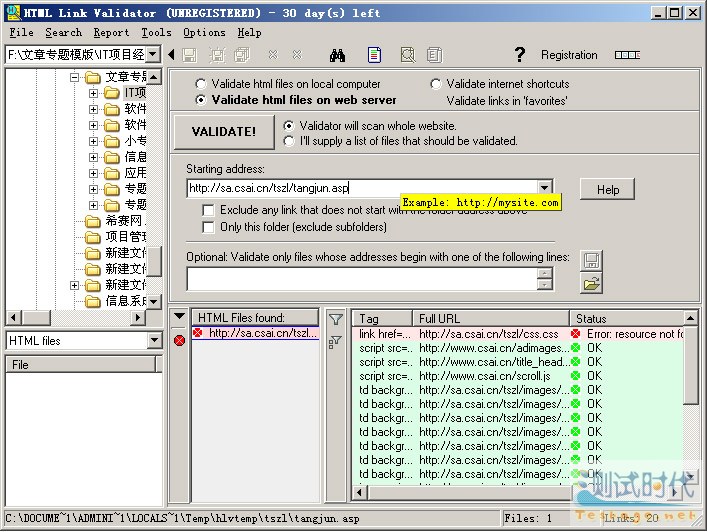Select 'Validate html files on local computer' radio
This screenshot has width=707, height=532.
[x=202, y=84]
